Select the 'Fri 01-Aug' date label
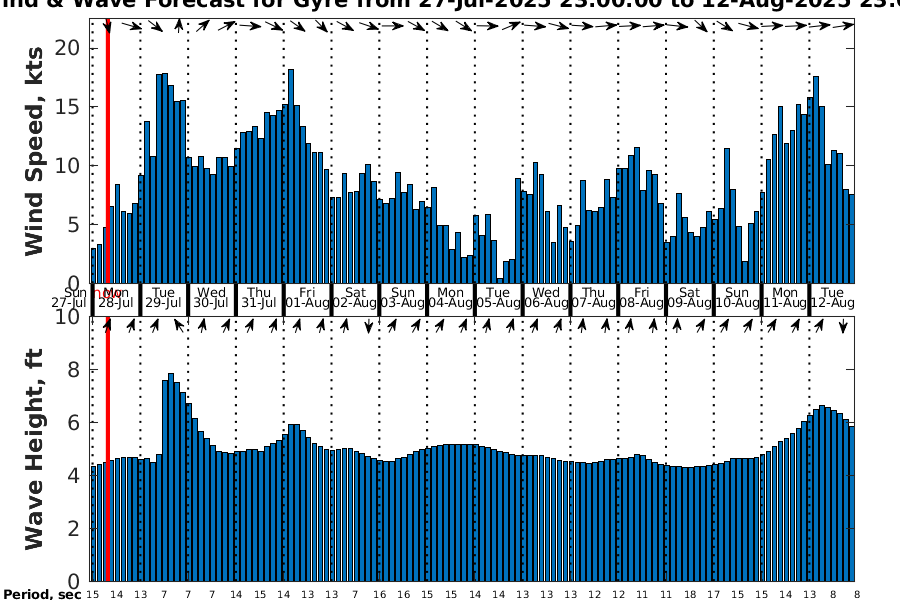This screenshot has height=600, width=900. coord(307,298)
